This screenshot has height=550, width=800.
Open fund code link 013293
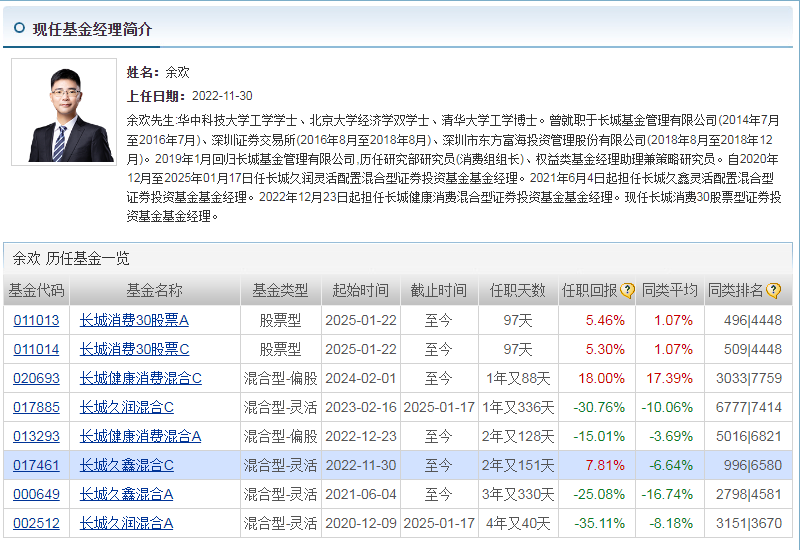[36, 437]
